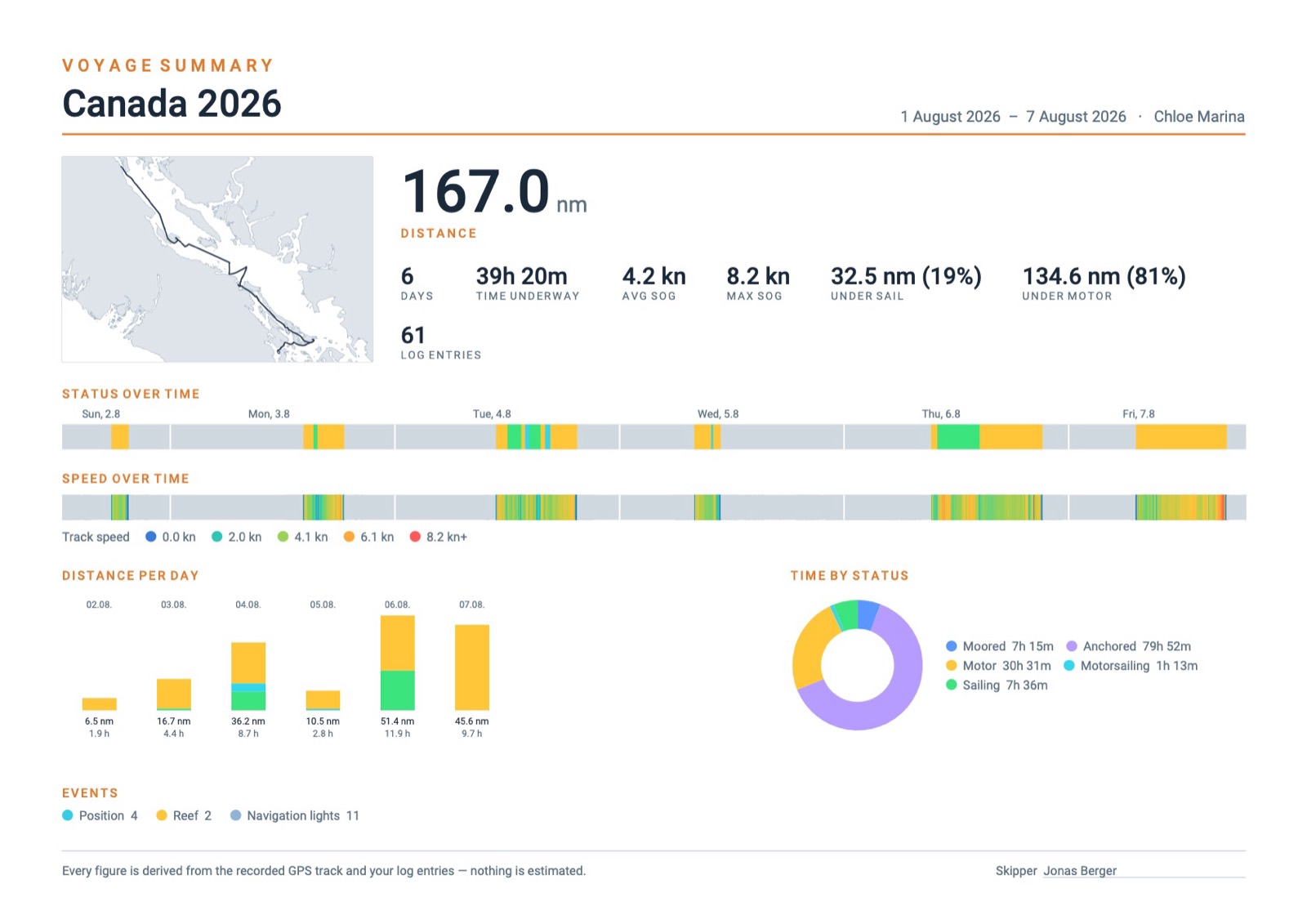Select the Mon, 3.8 day label
The width and height of the screenshot is (1307, 924).
[x=269, y=414]
